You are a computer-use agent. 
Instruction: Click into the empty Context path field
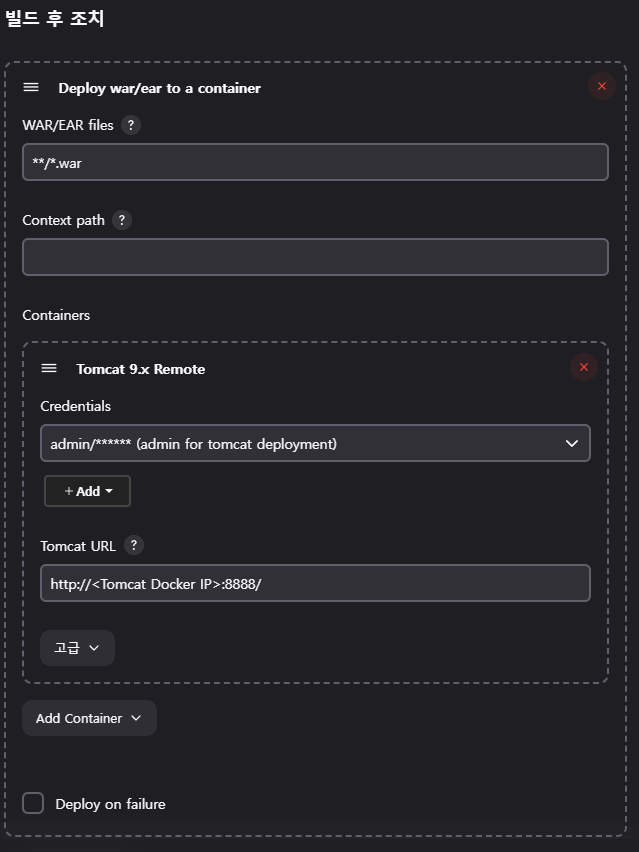[x=315, y=257]
